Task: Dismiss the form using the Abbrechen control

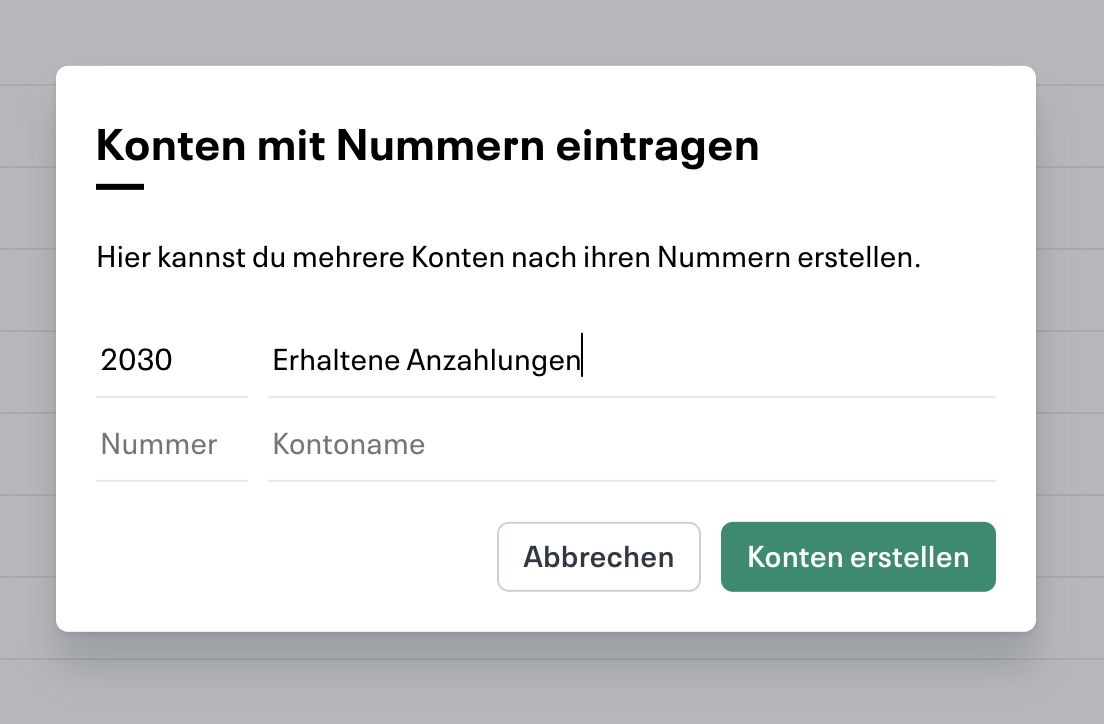Action: (598, 557)
